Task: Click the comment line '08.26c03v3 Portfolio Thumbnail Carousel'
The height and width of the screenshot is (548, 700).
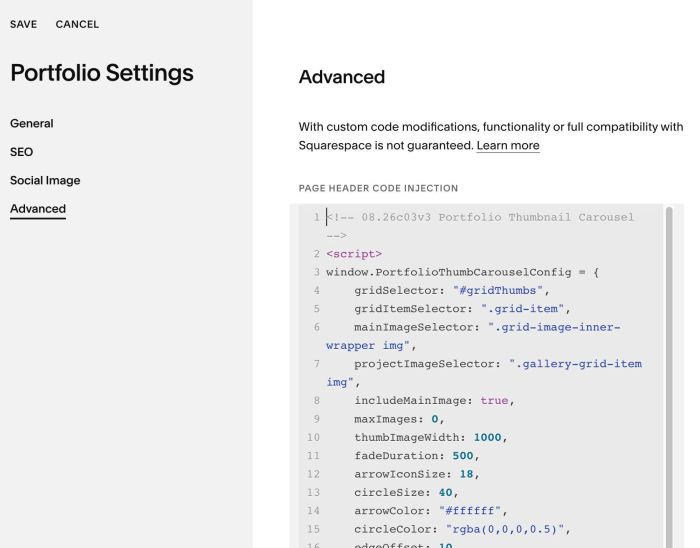Action: pos(480,226)
